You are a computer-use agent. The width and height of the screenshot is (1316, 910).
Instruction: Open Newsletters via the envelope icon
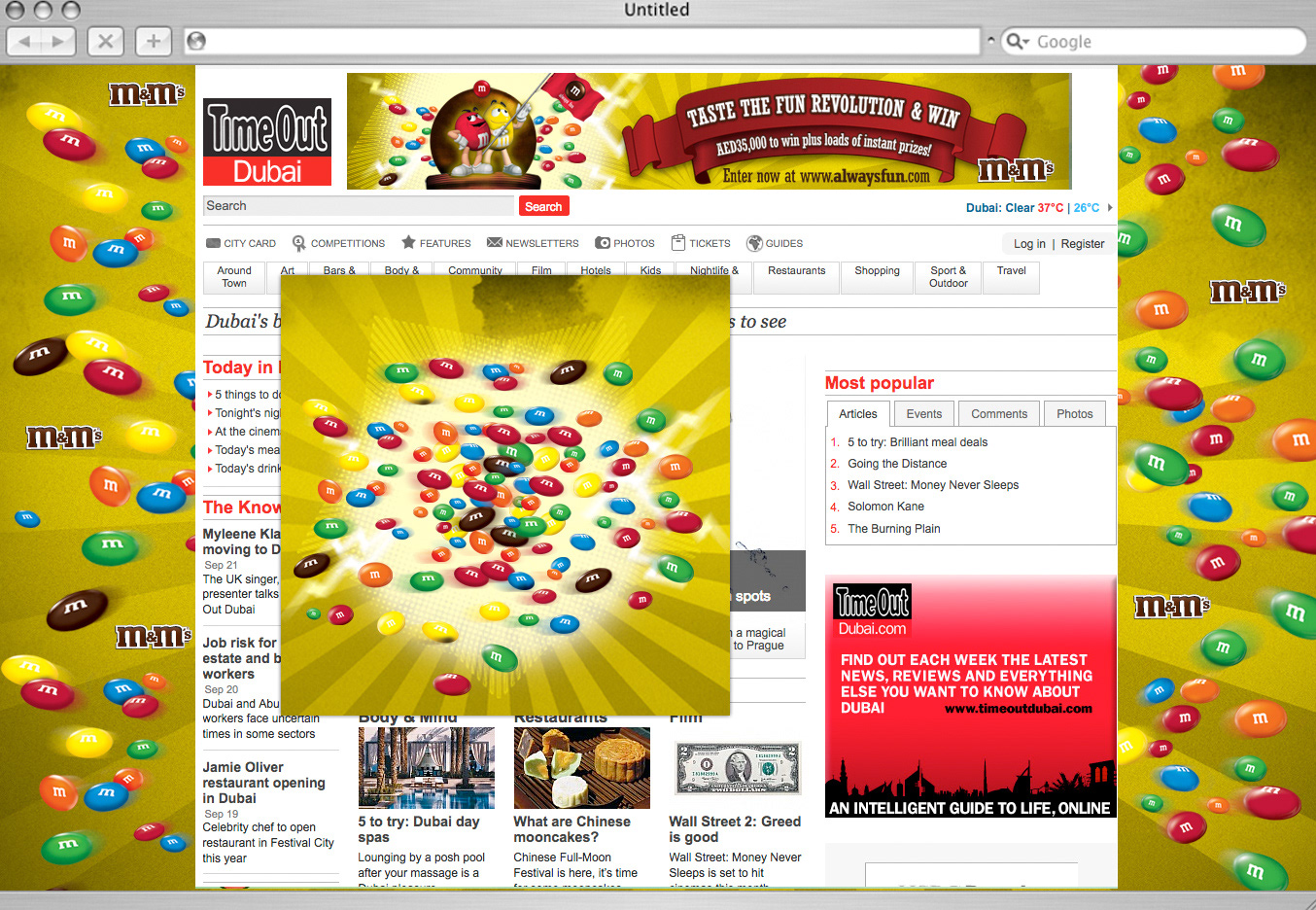[494, 242]
